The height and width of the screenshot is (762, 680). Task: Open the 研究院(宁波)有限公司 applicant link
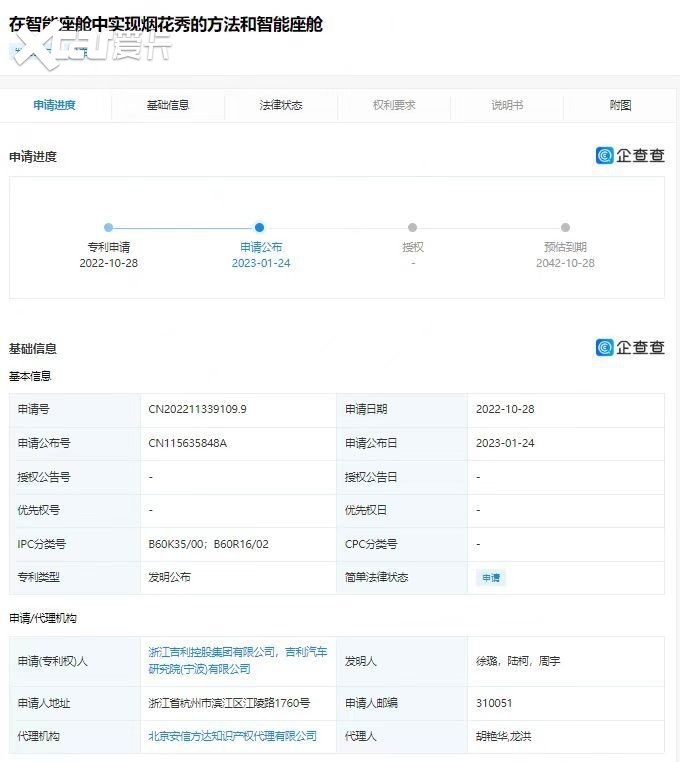pos(200,669)
